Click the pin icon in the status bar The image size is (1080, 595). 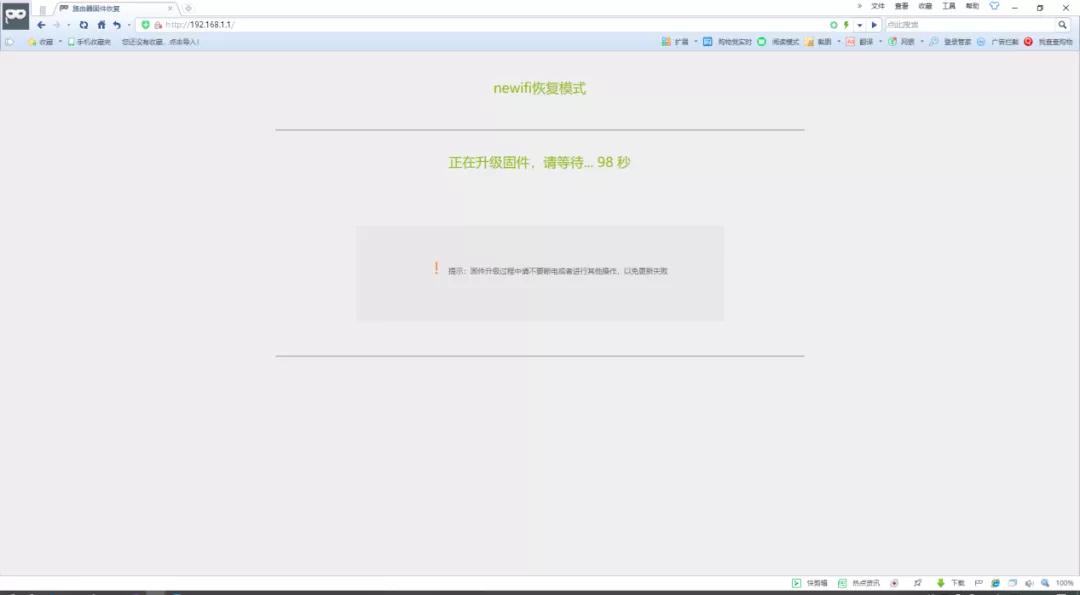pos(917,583)
